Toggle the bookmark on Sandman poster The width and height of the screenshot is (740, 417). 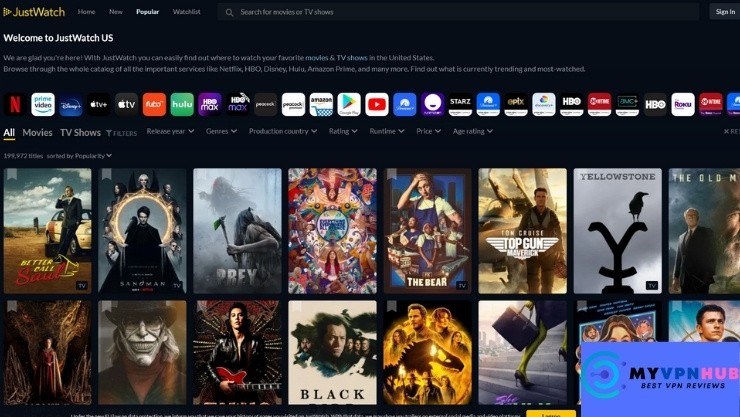pyautogui.click(x=106, y=175)
